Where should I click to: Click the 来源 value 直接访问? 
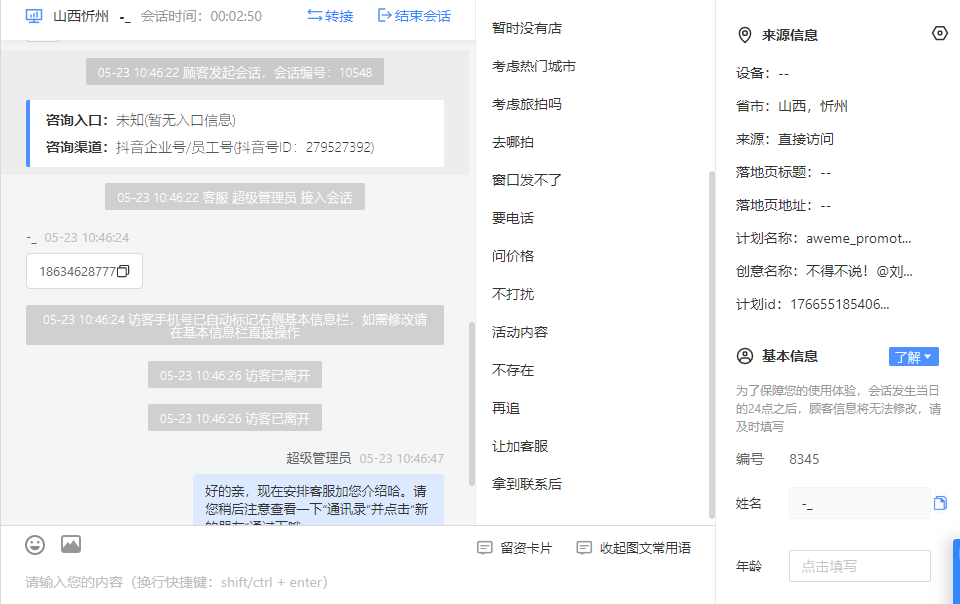click(806, 139)
